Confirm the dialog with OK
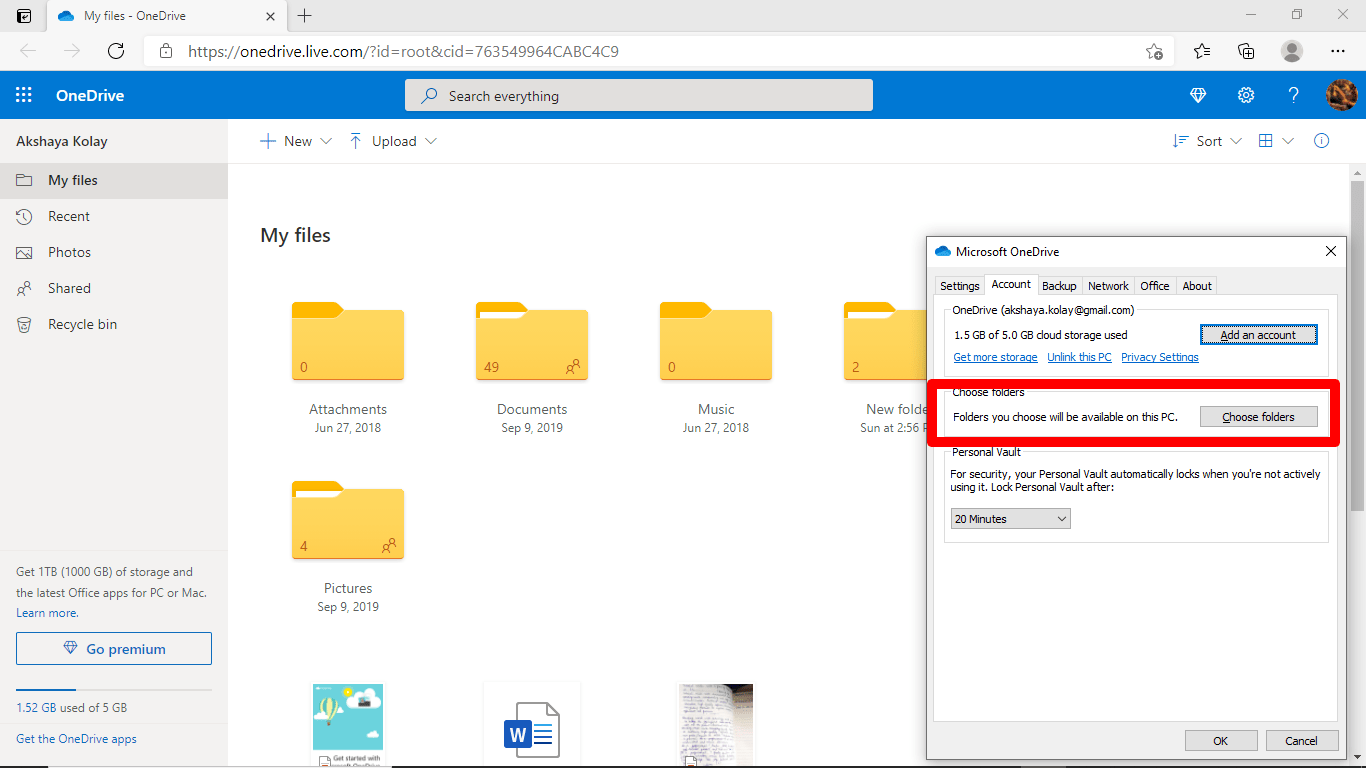 click(x=1221, y=741)
